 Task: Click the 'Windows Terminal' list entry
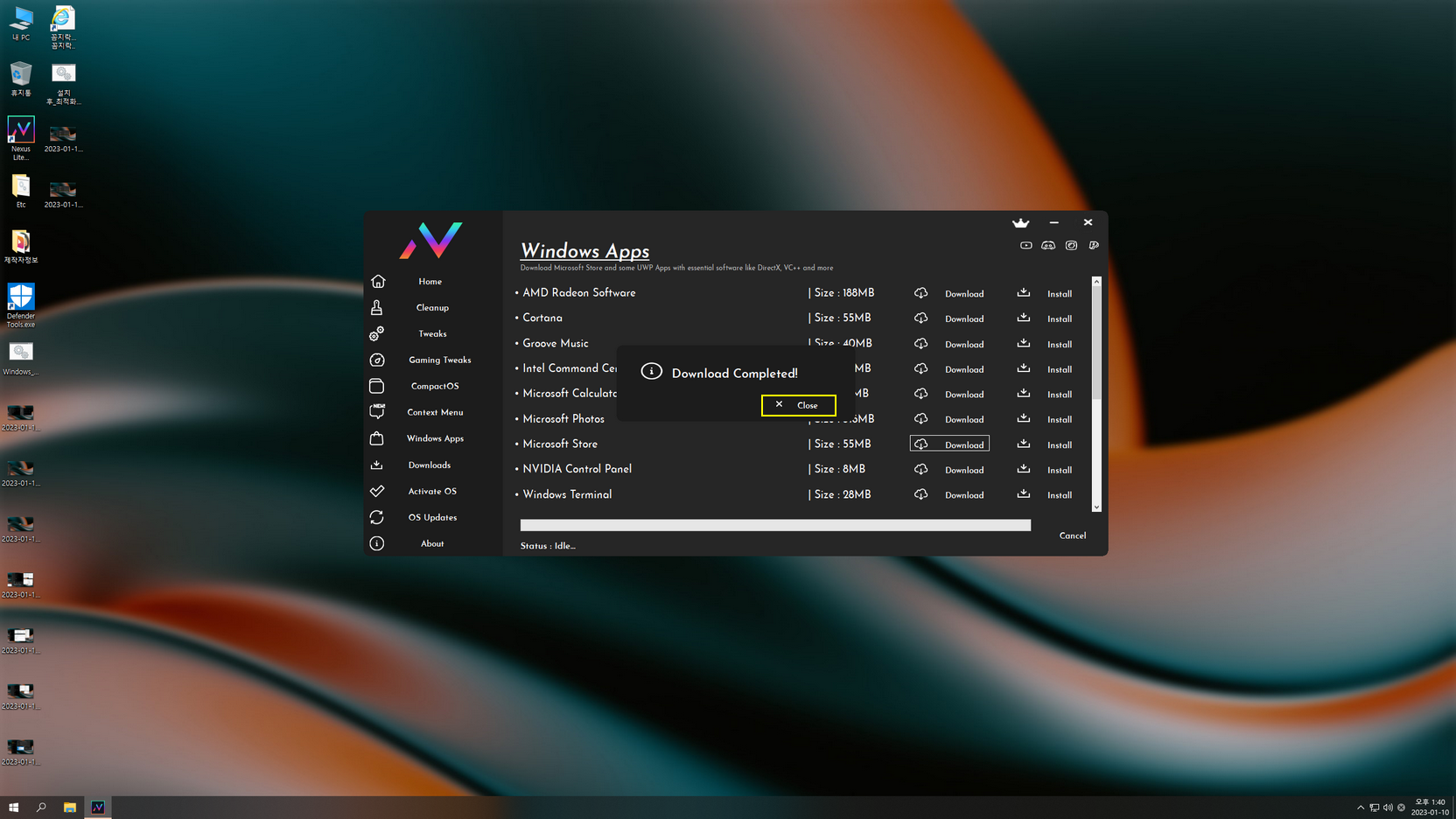pos(567,494)
